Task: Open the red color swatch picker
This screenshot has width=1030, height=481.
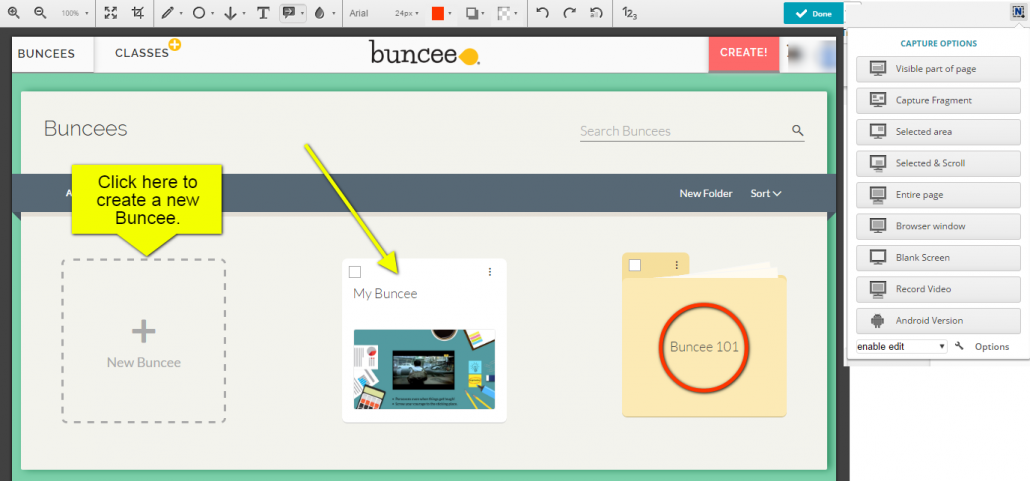Action: point(437,13)
